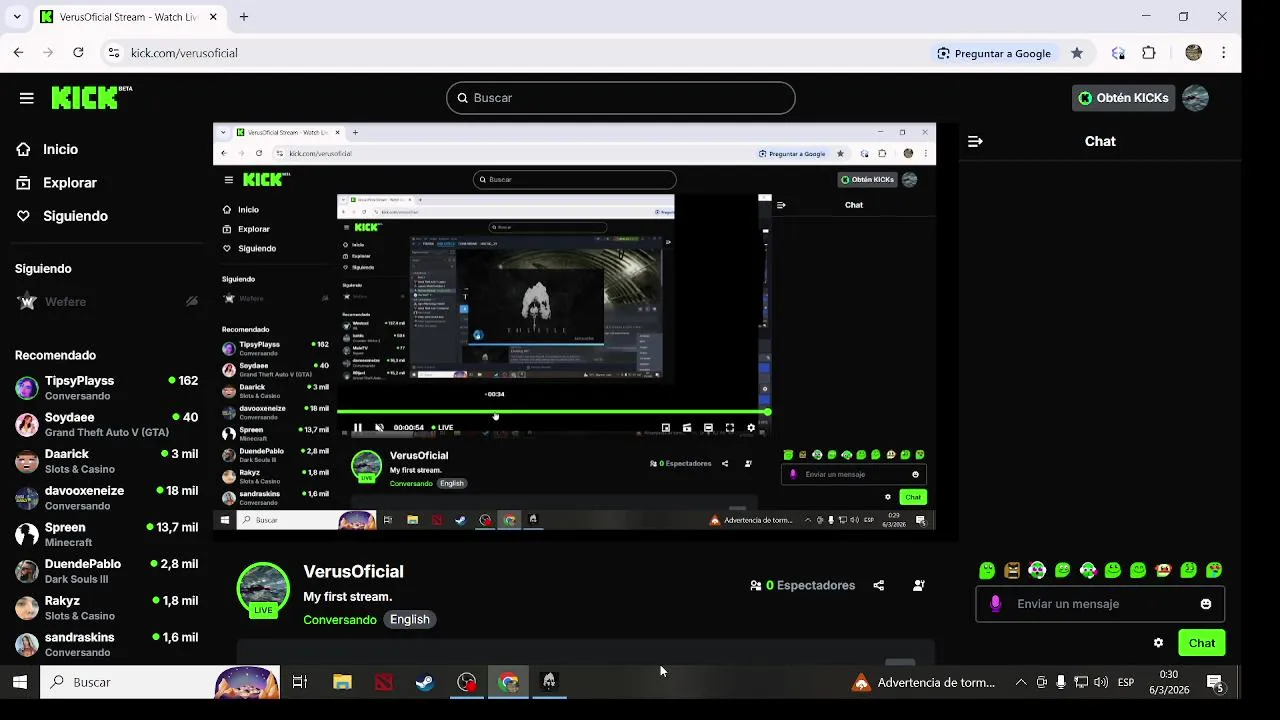Click the purple icon in chat input
The width and height of the screenshot is (1280, 720).
click(995, 604)
